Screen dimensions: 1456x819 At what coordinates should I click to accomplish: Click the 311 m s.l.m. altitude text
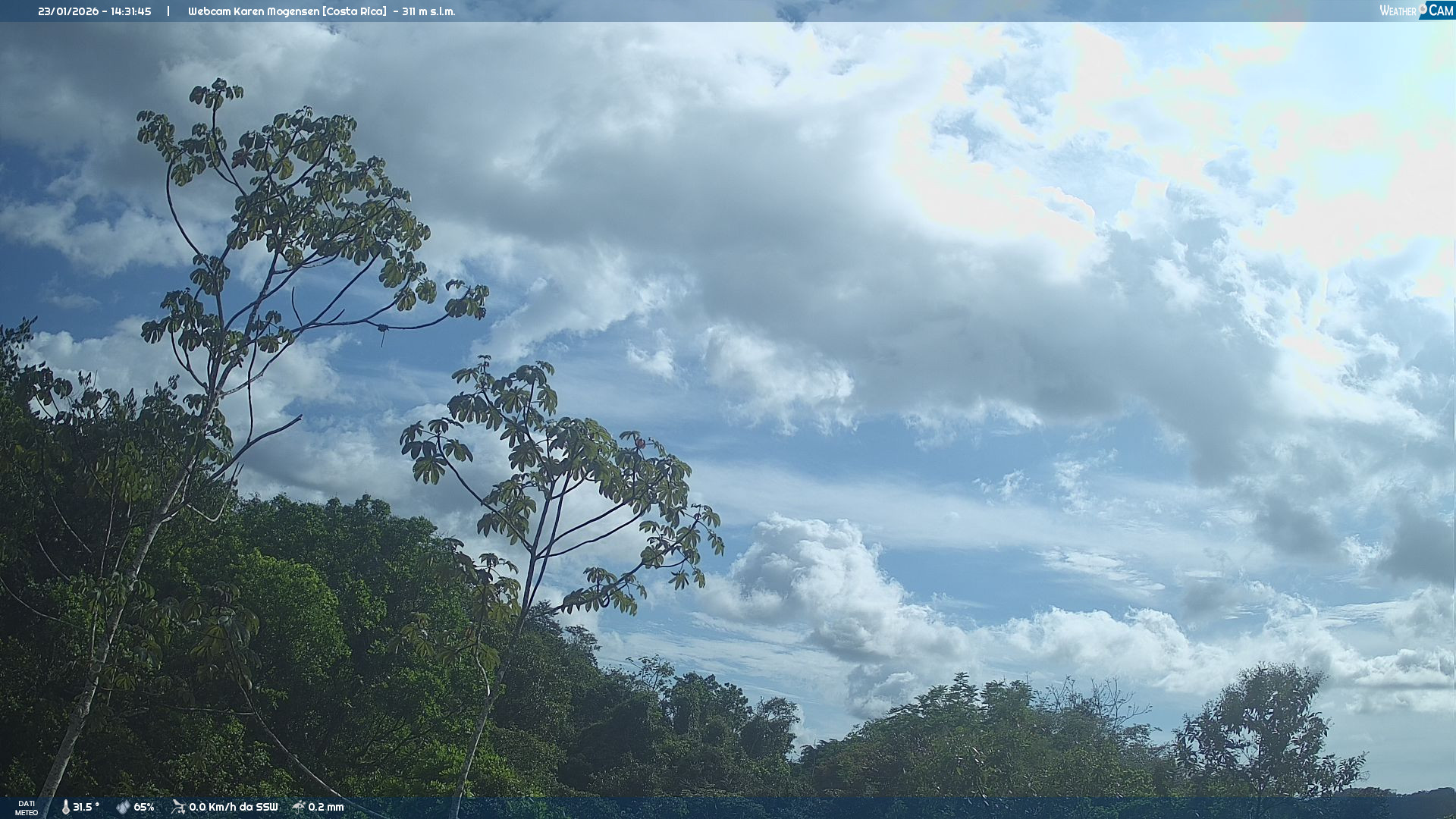pyautogui.click(x=428, y=11)
